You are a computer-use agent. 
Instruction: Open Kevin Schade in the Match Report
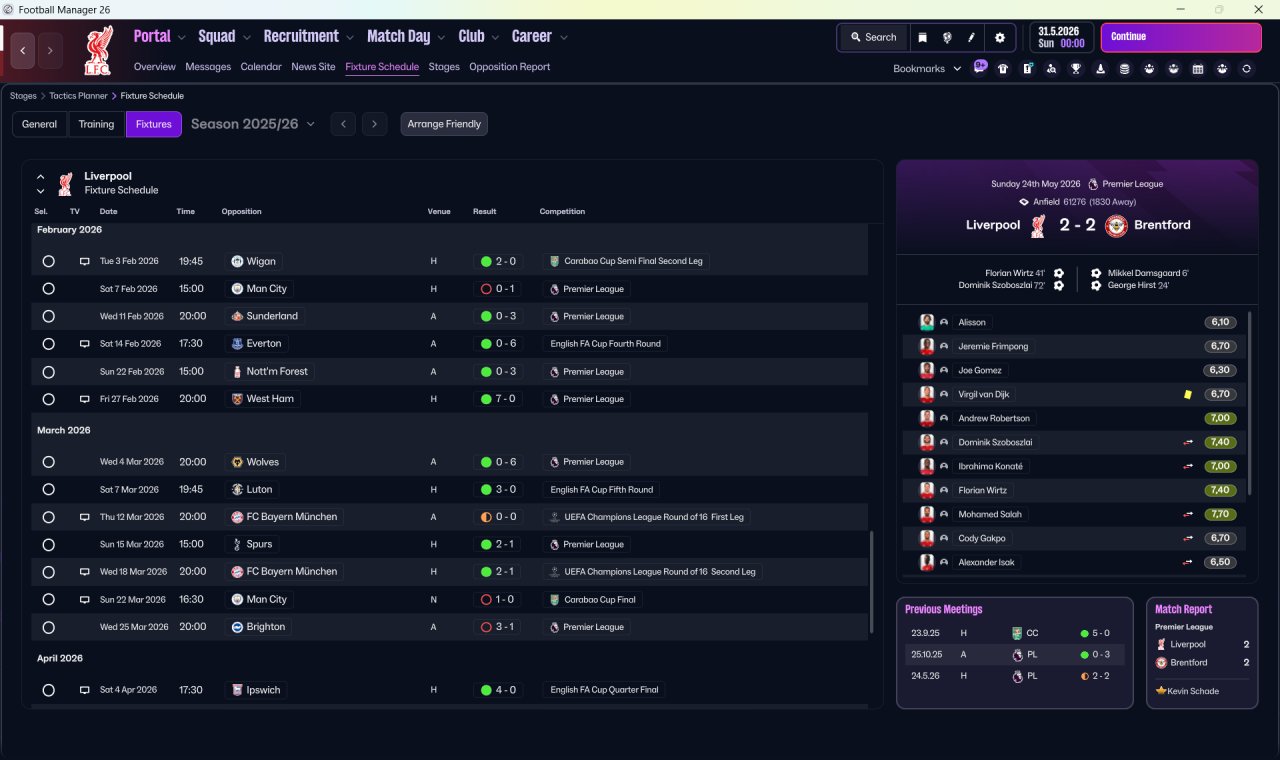click(x=1193, y=691)
